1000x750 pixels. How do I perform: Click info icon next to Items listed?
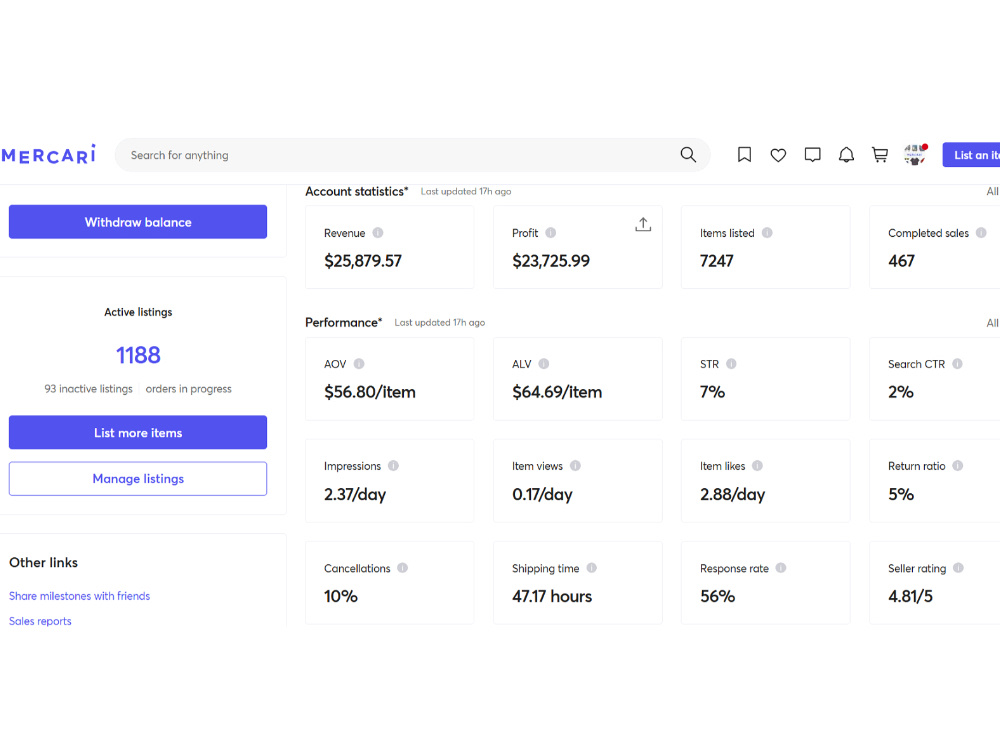coord(767,233)
